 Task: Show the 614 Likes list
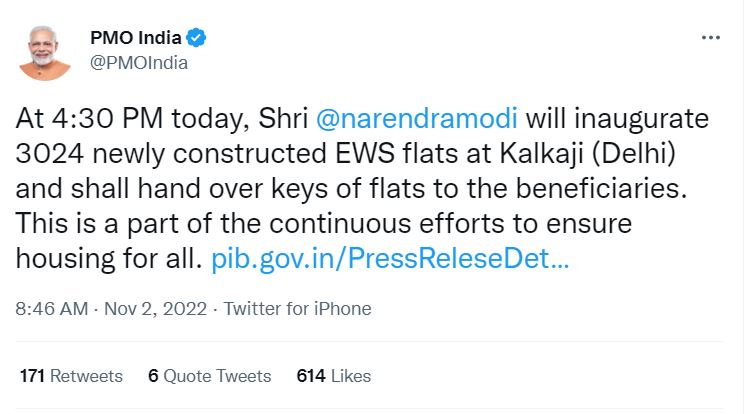tap(334, 376)
